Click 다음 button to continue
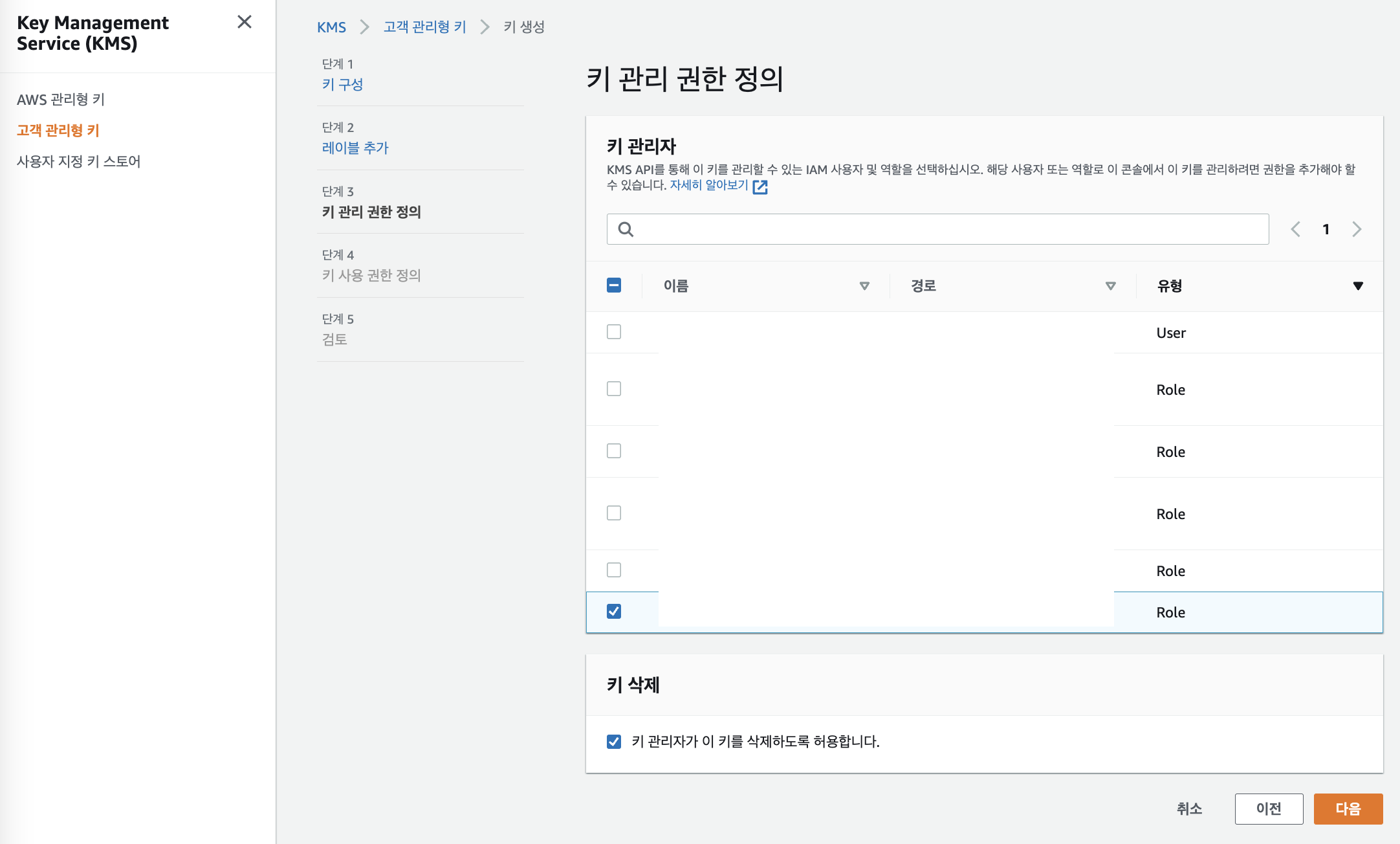Screen dimensions: 1400x844 [1348, 808]
